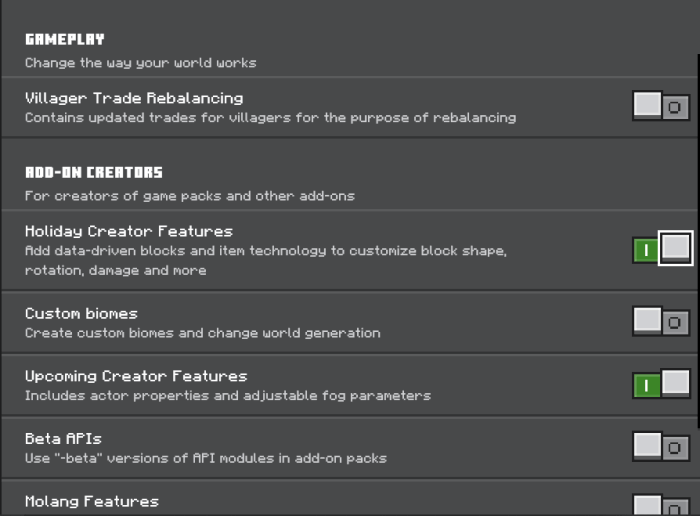Viewport: 700px width, 516px height.
Task: Click the 'Use -beta versions of API modules' description
Action: pos(206,458)
